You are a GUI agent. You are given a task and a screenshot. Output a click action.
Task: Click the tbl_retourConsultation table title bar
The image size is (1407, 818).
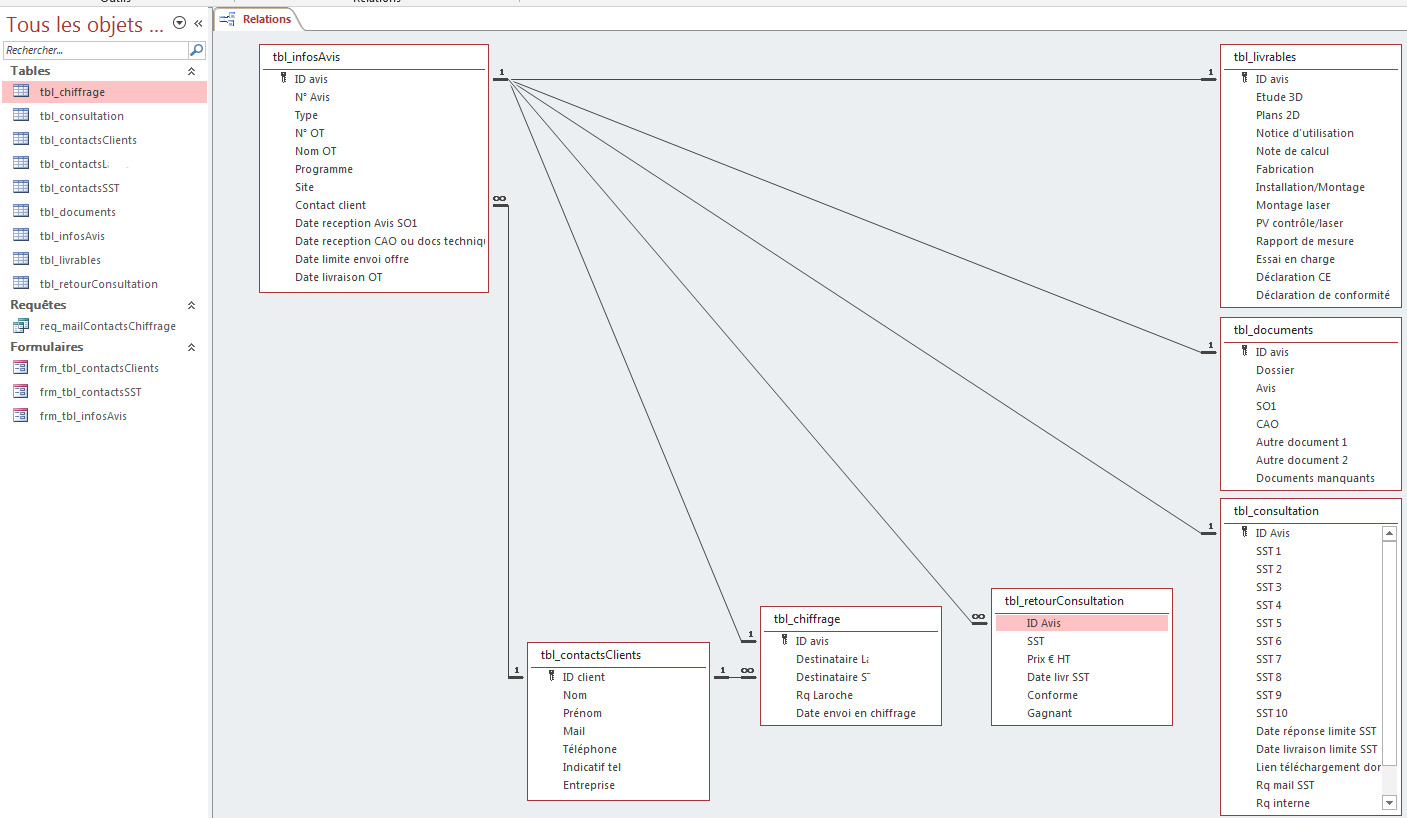(1082, 600)
